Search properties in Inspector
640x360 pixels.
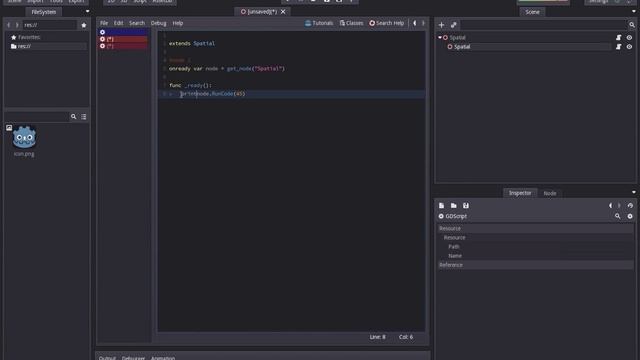618,216
